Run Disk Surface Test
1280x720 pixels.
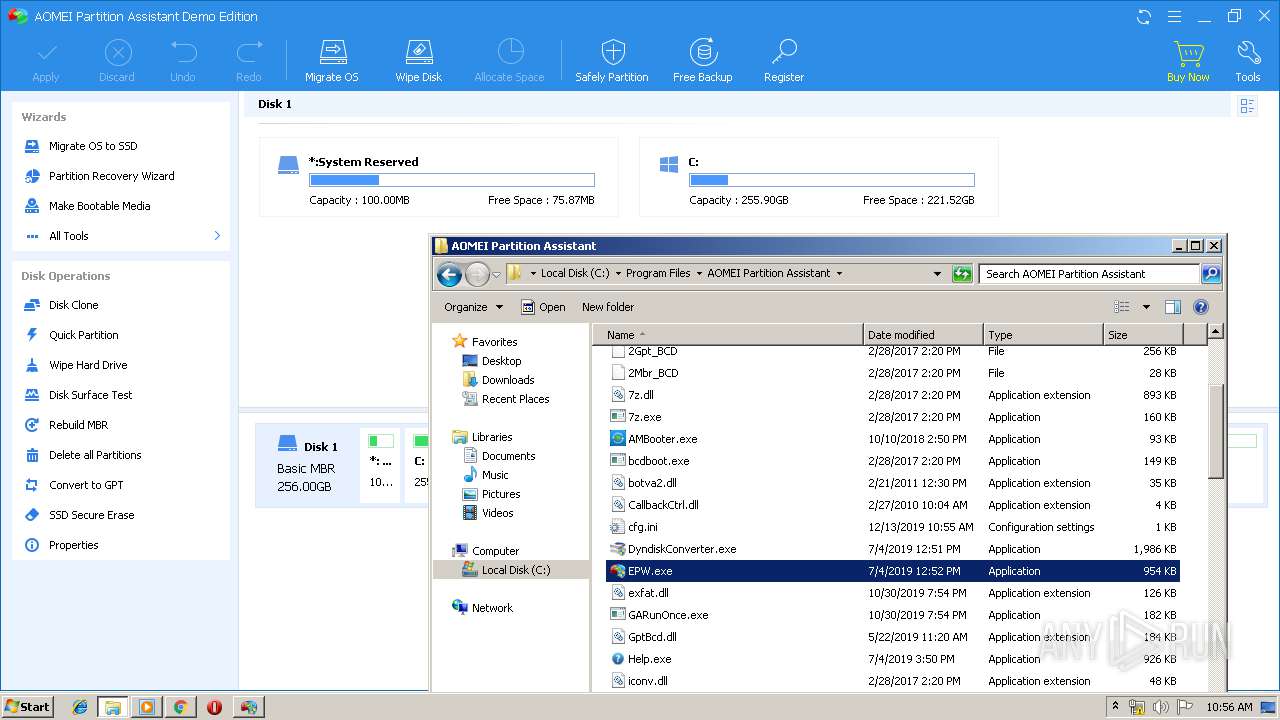pos(90,395)
